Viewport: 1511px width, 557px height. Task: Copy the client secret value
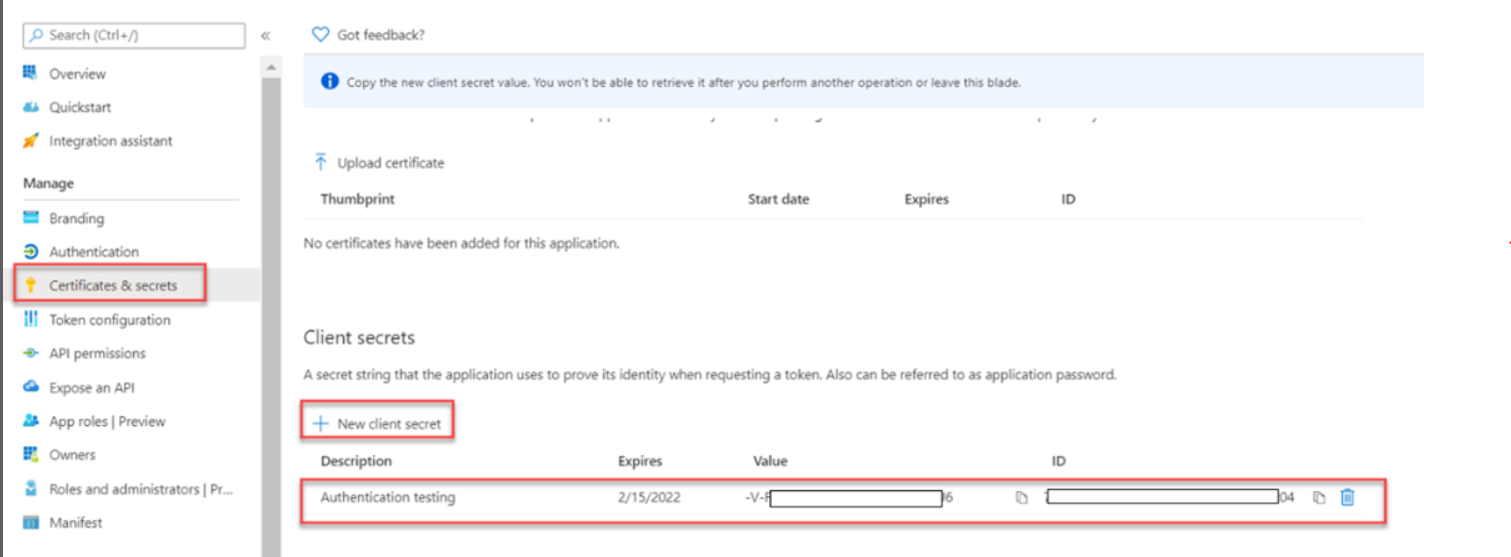click(x=1021, y=497)
